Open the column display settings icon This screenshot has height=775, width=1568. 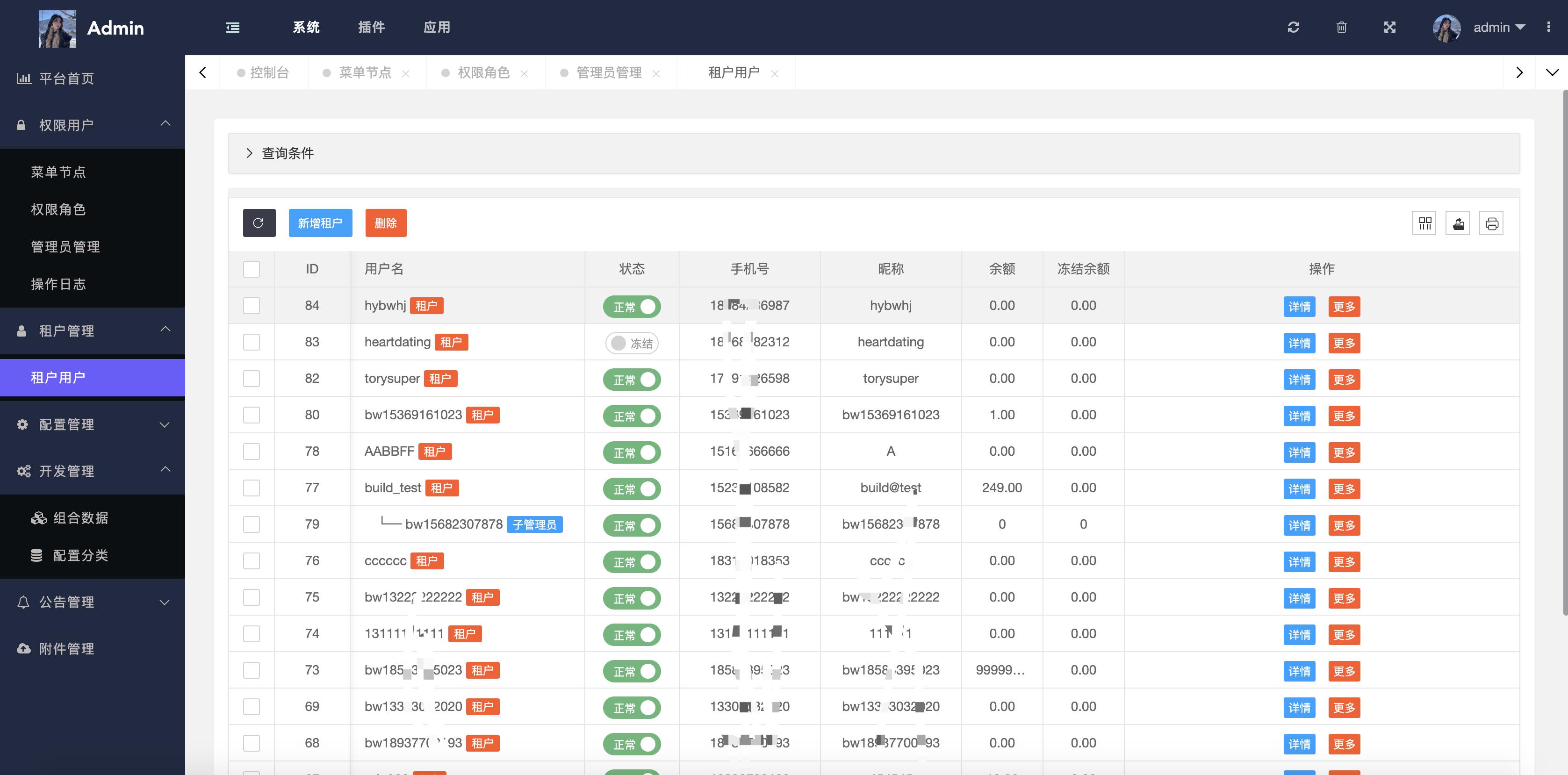point(1424,223)
